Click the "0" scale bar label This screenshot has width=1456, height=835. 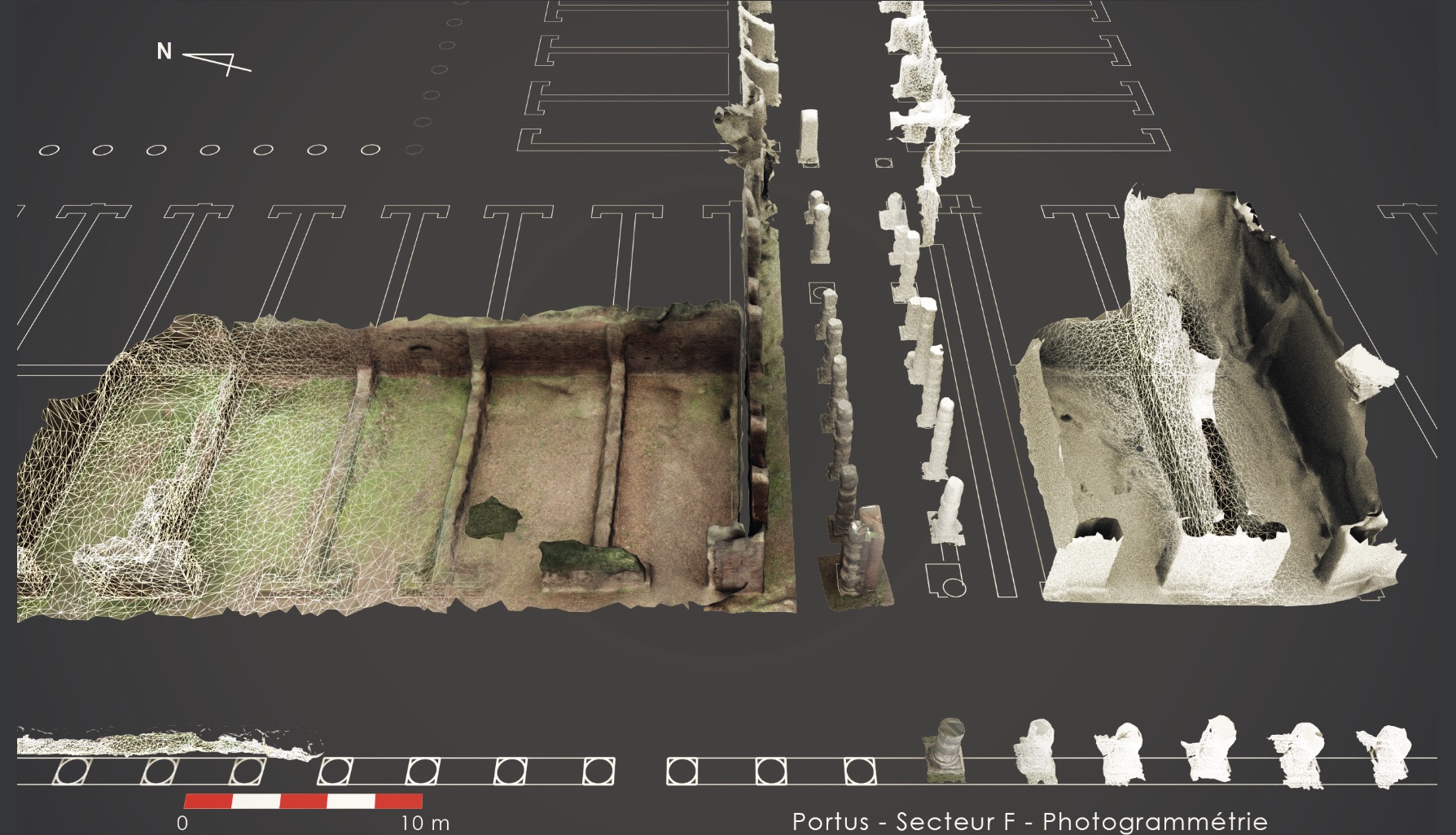tap(182, 823)
